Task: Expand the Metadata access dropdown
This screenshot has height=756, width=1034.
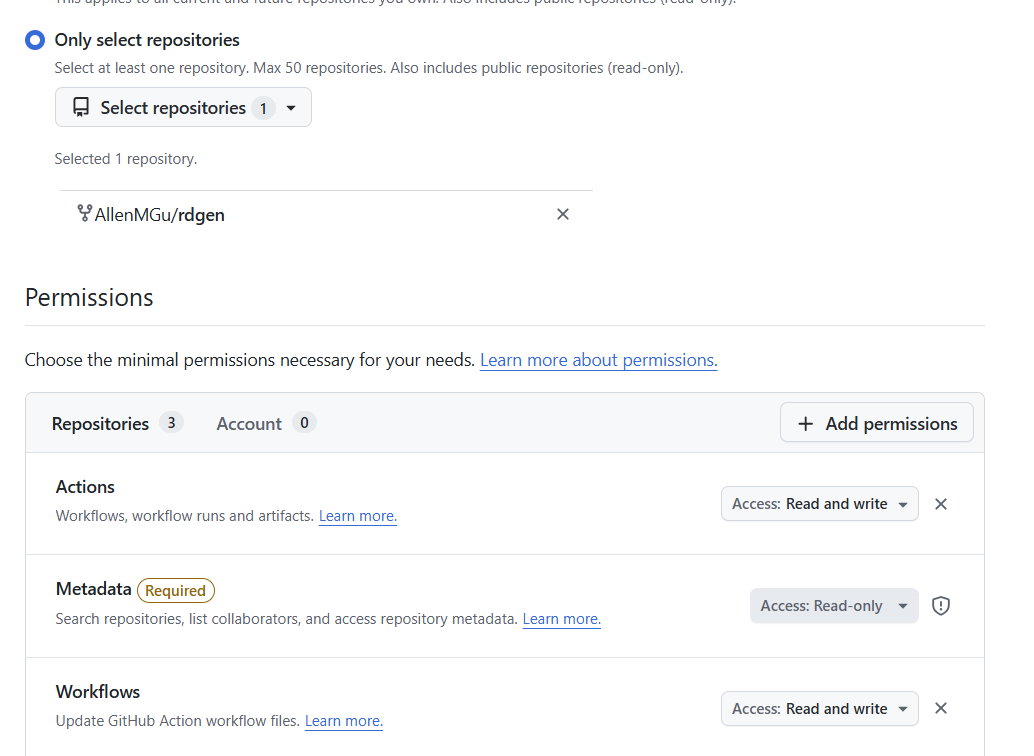Action: (833, 606)
